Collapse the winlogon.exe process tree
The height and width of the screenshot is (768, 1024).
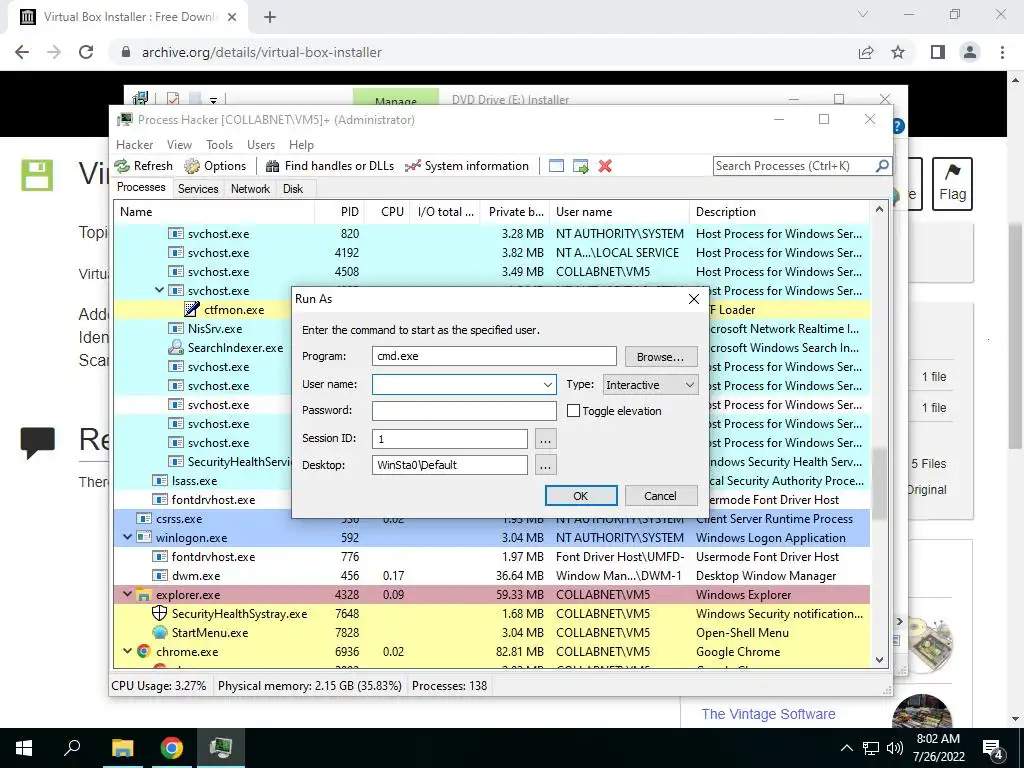click(x=127, y=537)
